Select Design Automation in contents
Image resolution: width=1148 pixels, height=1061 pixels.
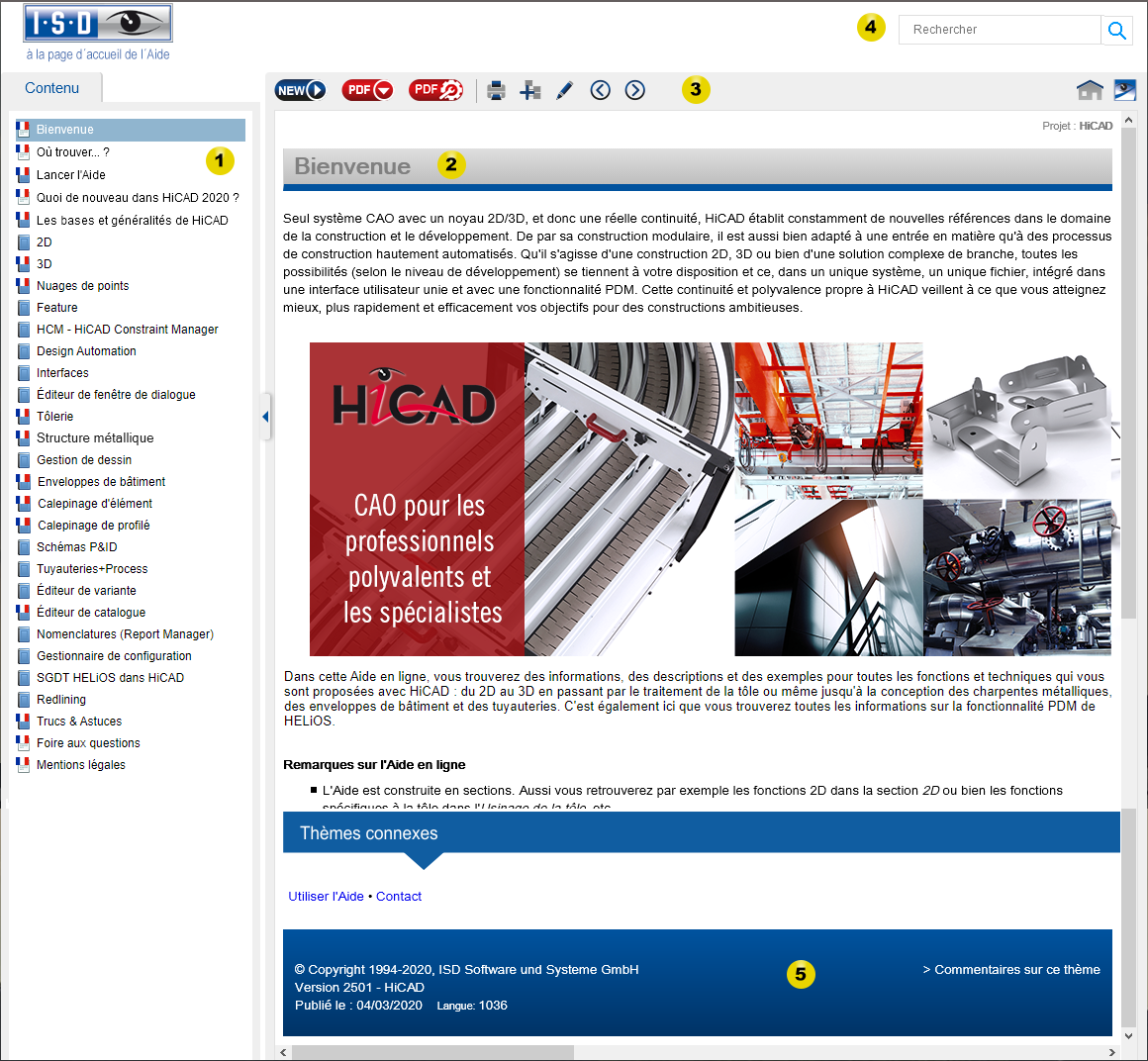click(86, 351)
